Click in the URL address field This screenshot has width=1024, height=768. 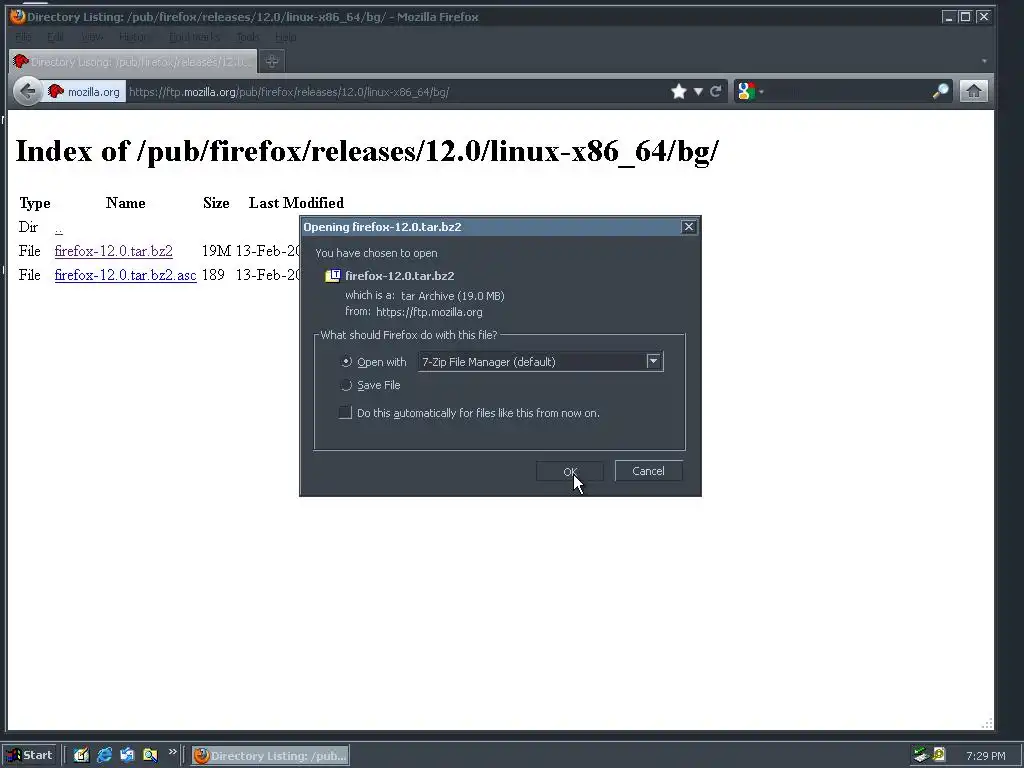(396, 91)
